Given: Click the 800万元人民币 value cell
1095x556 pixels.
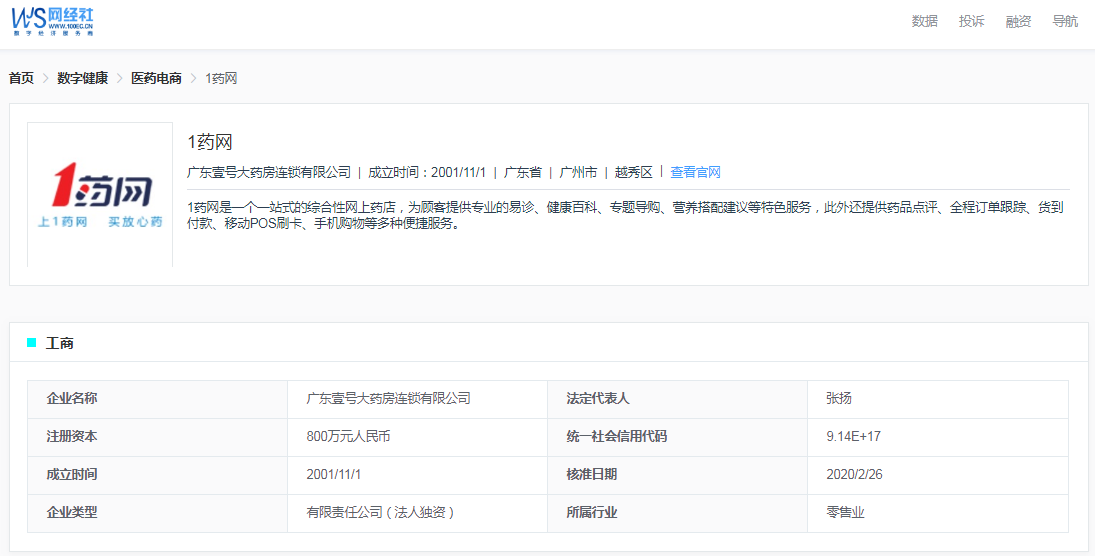Looking at the screenshot, I should (417, 437).
